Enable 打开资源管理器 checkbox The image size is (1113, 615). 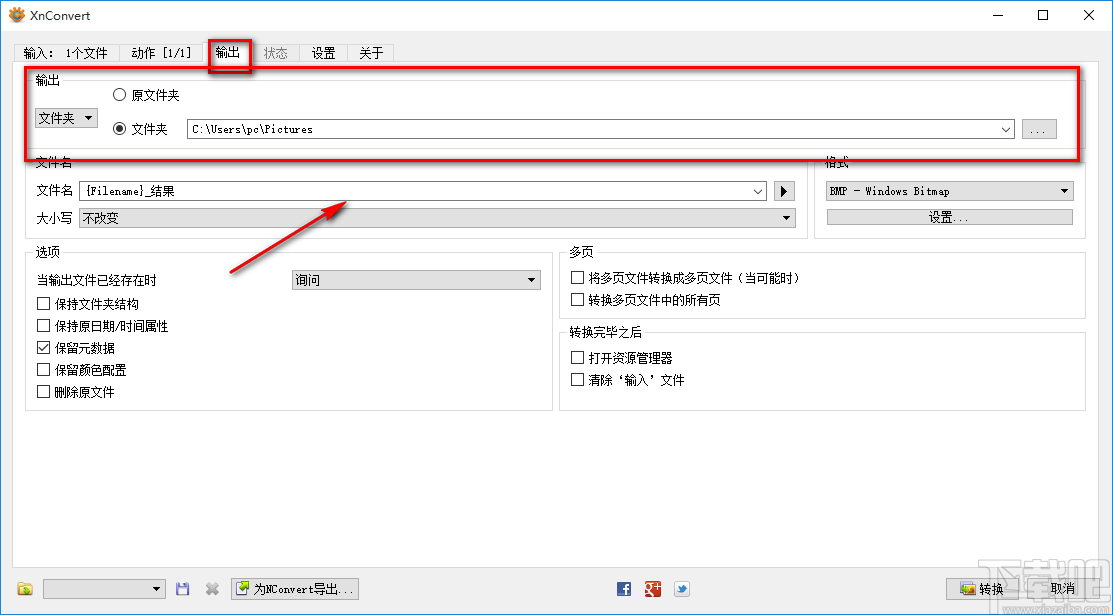577,358
